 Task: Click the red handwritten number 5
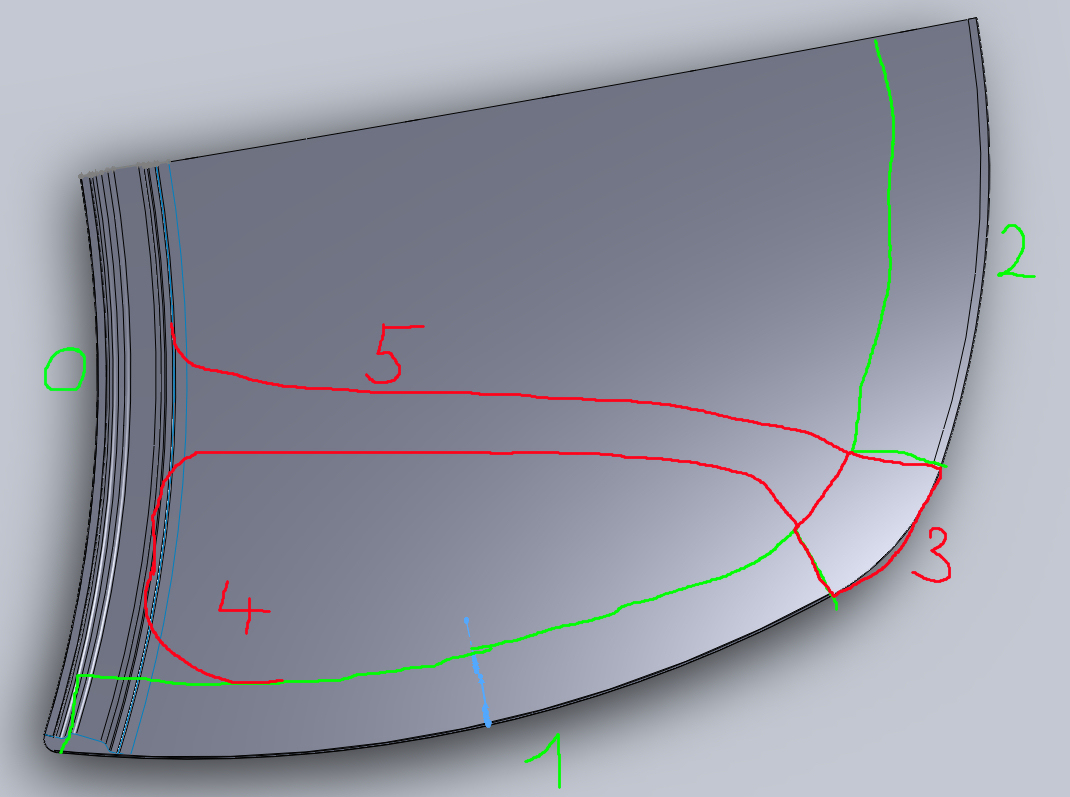pyautogui.click(x=394, y=354)
